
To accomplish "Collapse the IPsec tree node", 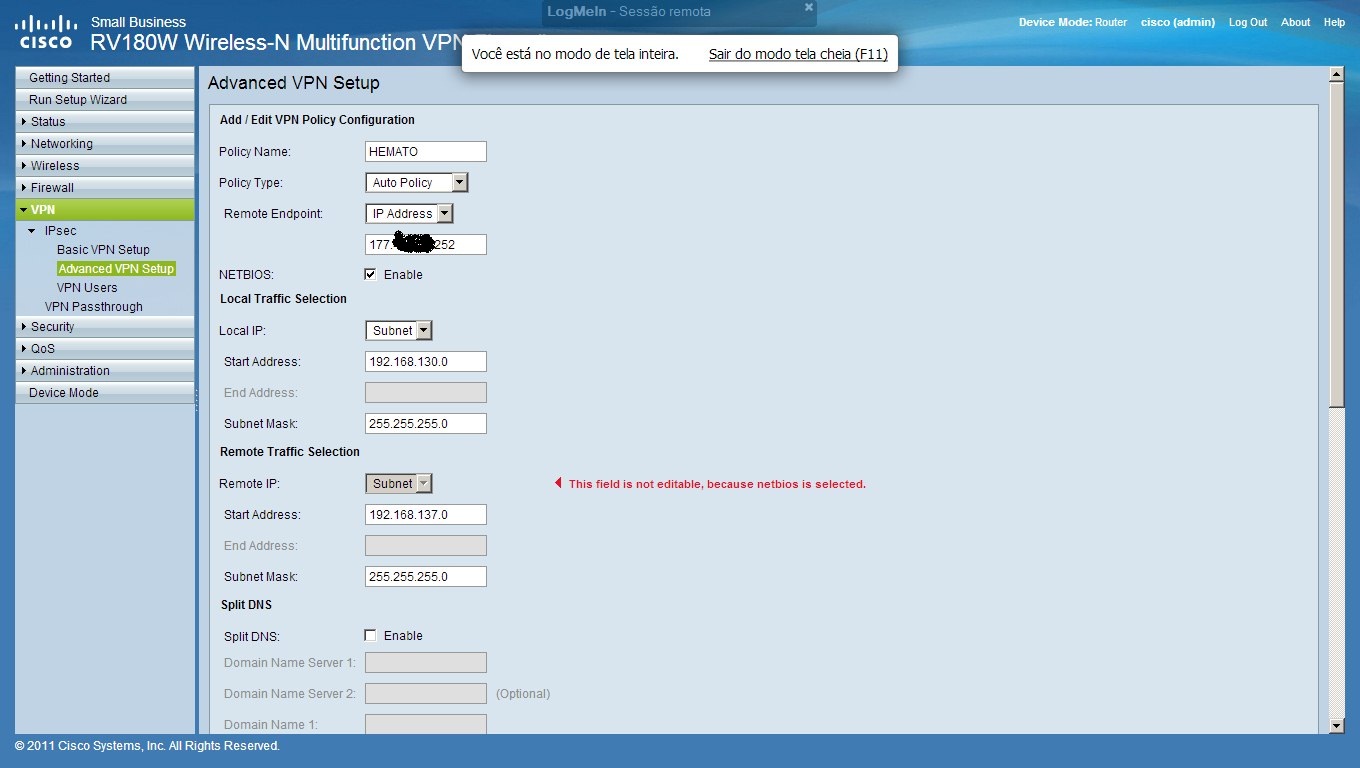I will (x=32, y=231).
